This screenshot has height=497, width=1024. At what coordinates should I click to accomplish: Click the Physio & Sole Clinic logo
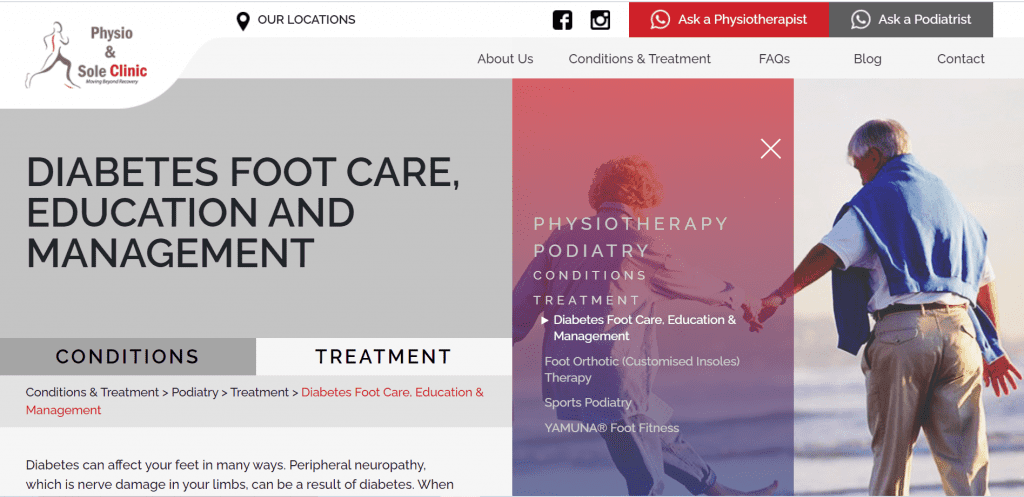(x=86, y=56)
